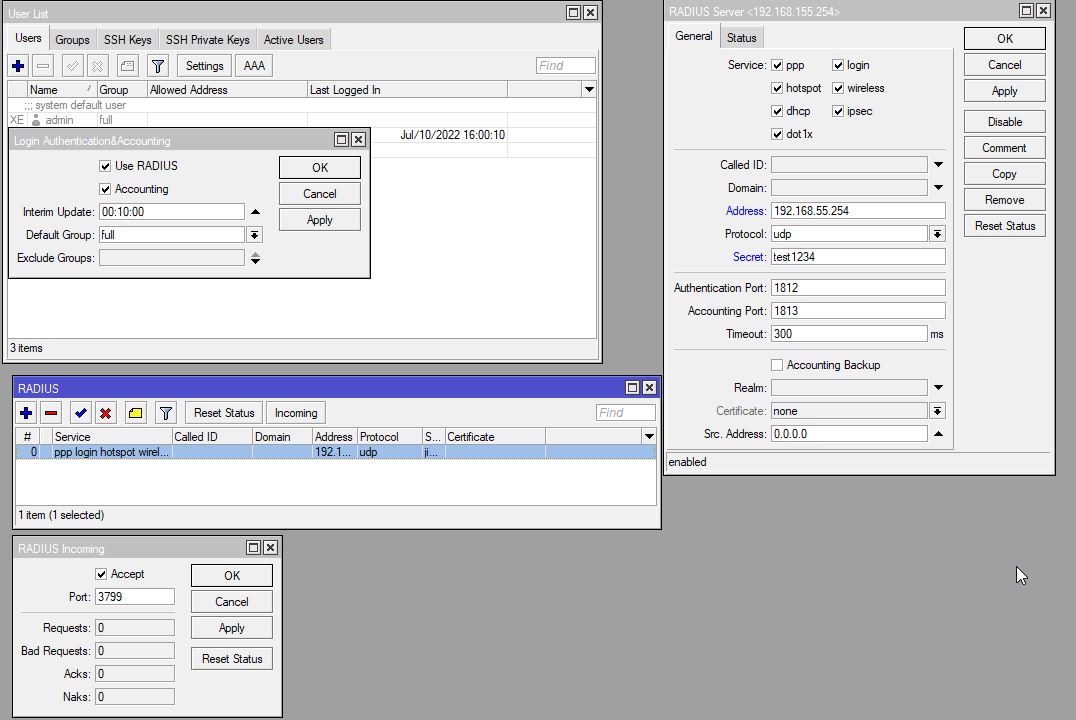Expand the Called ID field arrow
1076x720 pixels.
pos(938,165)
